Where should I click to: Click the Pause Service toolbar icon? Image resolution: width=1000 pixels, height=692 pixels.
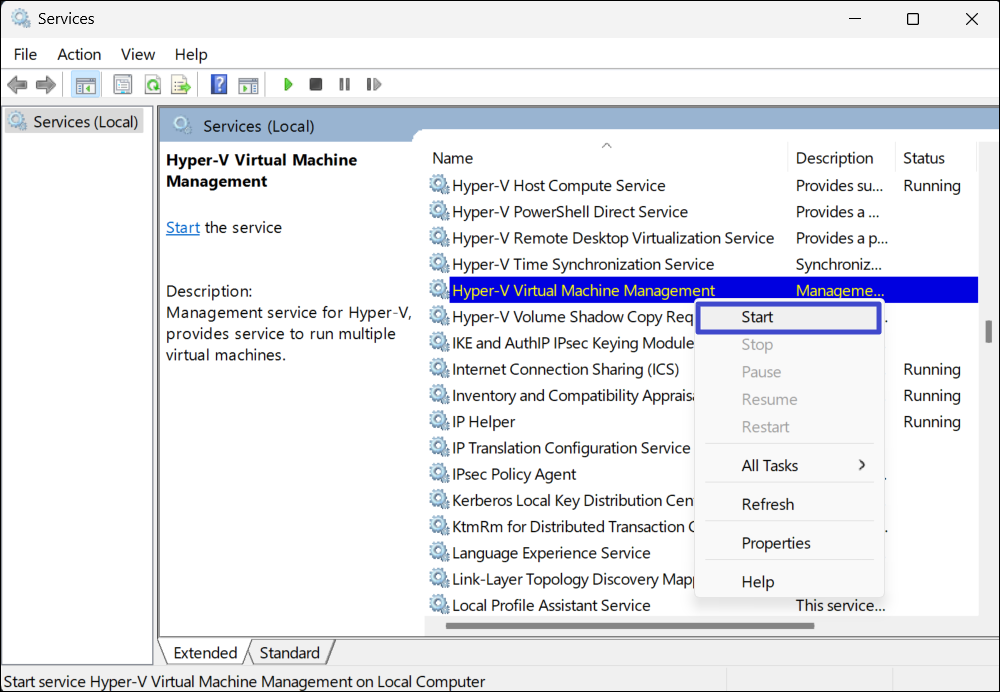point(344,85)
